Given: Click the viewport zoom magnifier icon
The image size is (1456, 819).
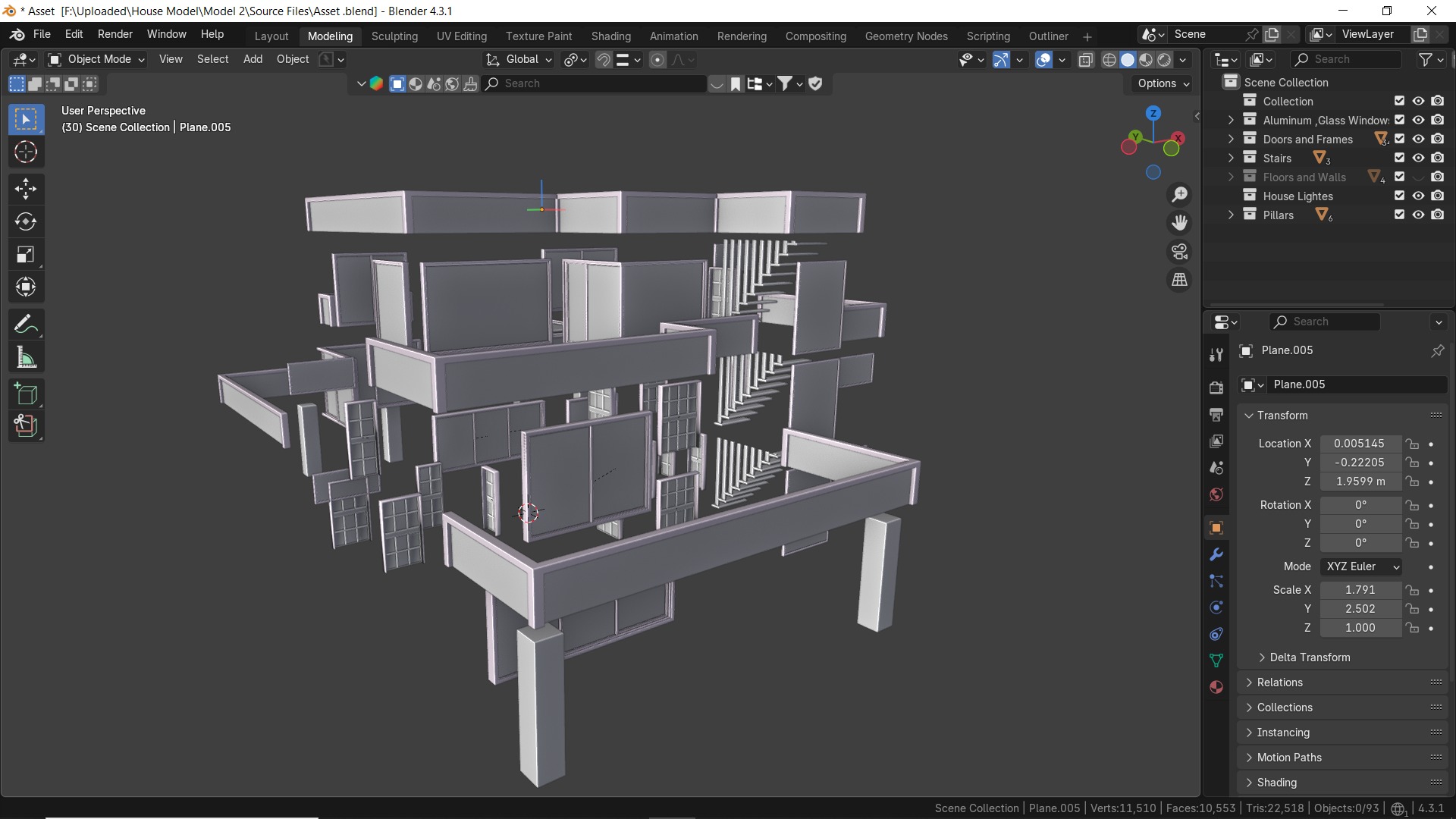Looking at the screenshot, I should click(x=1179, y=195).
